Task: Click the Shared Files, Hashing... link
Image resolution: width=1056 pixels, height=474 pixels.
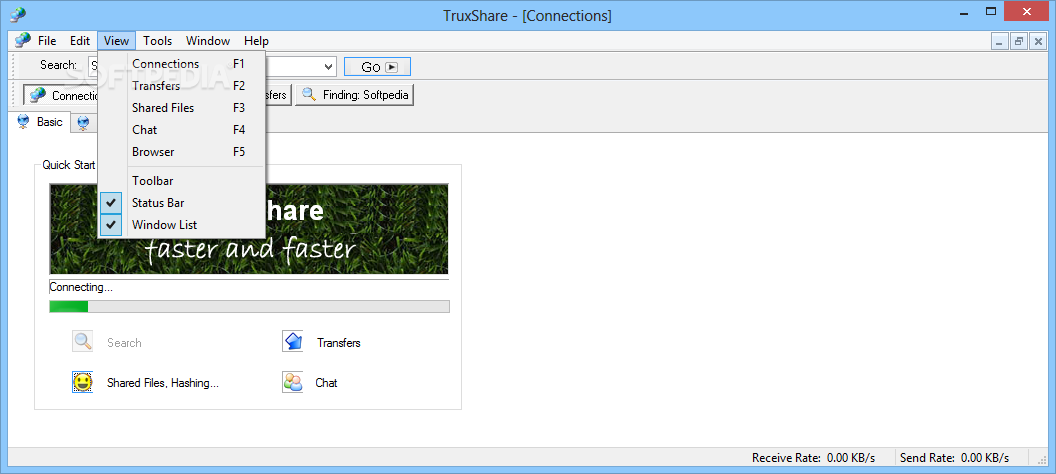Action: (x=163, y=382)
